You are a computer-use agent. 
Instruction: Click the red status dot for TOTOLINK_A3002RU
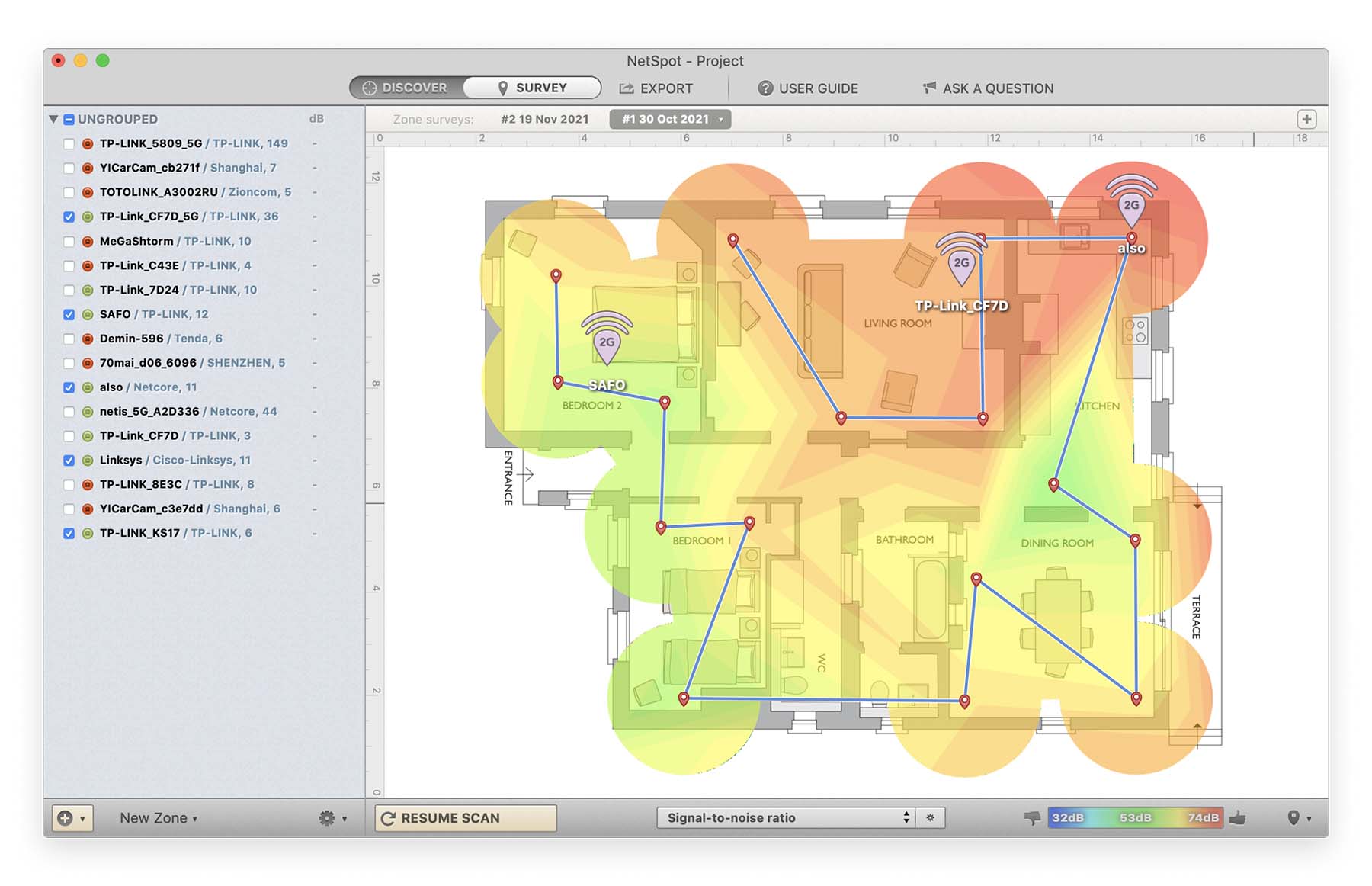(x=88, y=192)
